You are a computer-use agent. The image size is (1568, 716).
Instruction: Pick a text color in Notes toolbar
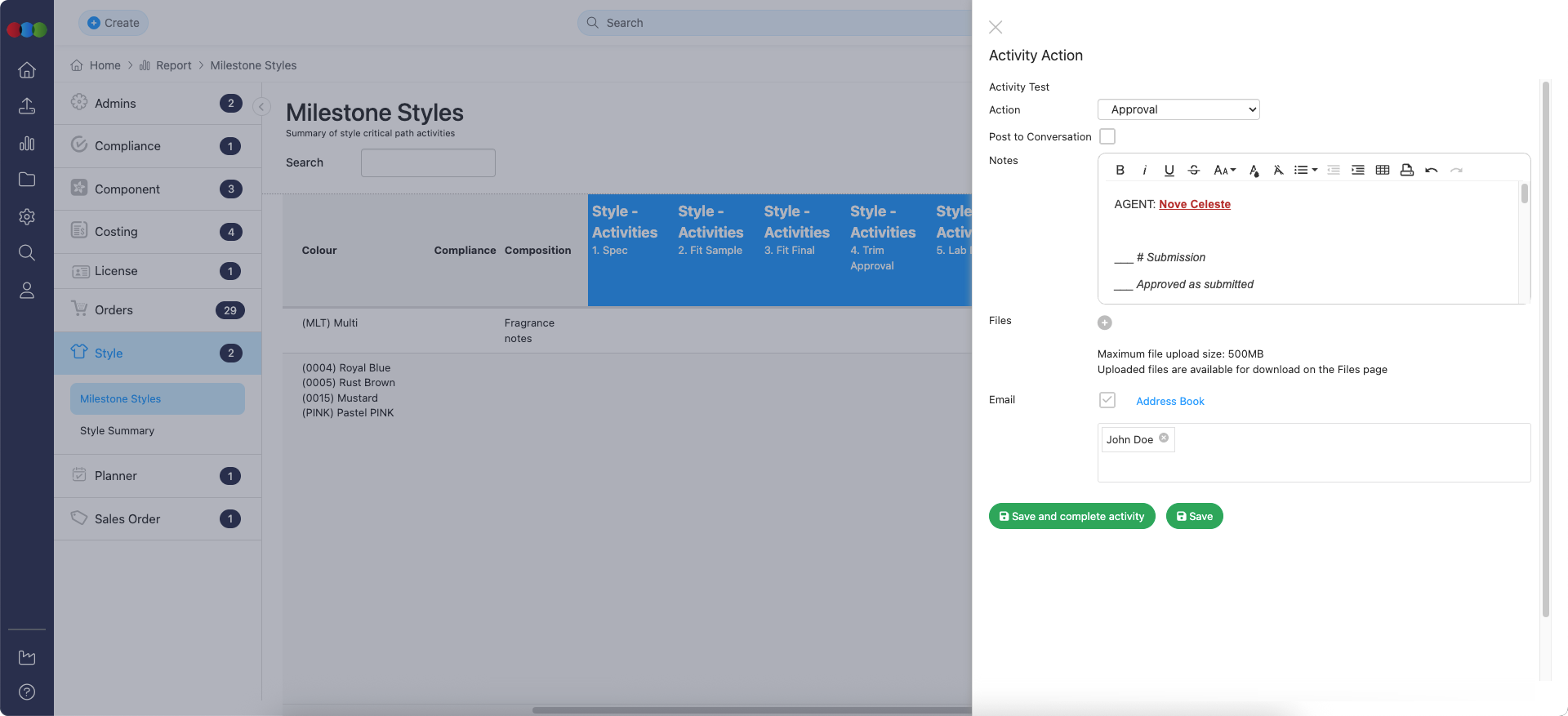coord(1254,170)
